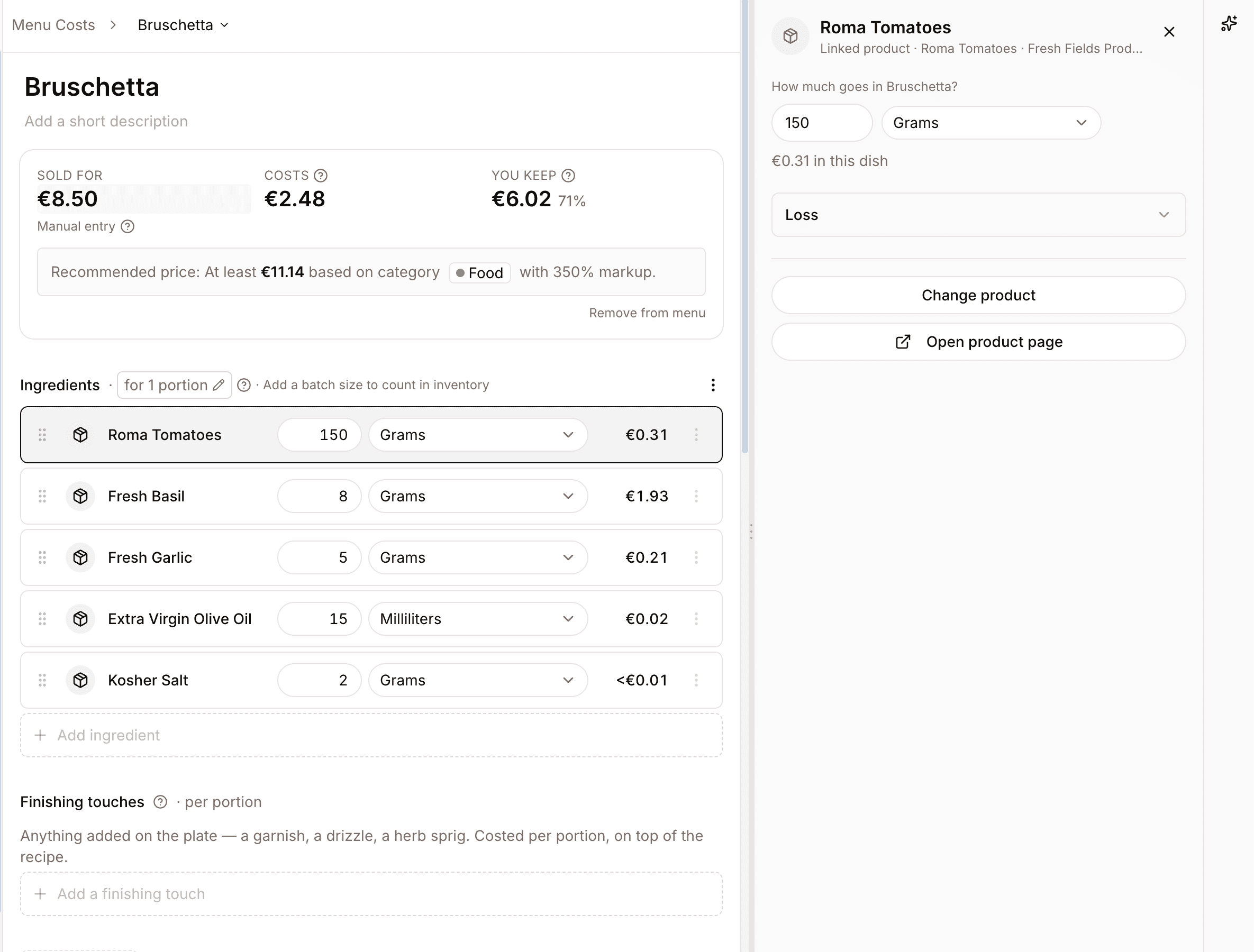This screenshot has width=1254, height=952.
Task: Click the Roma Tomatoes quantity field 150 in list
Action: (319, 435)
